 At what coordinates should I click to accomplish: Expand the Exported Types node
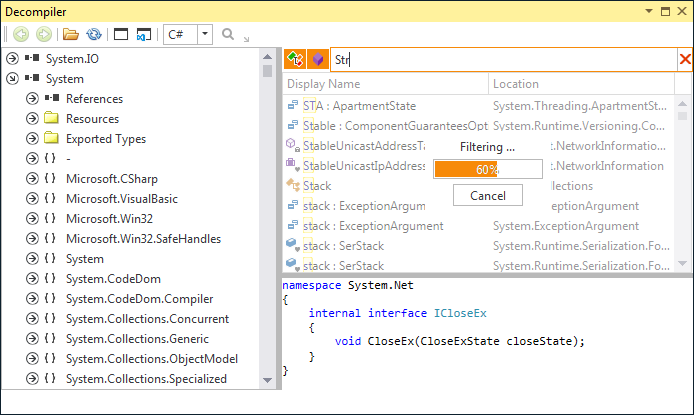(32, 138)
